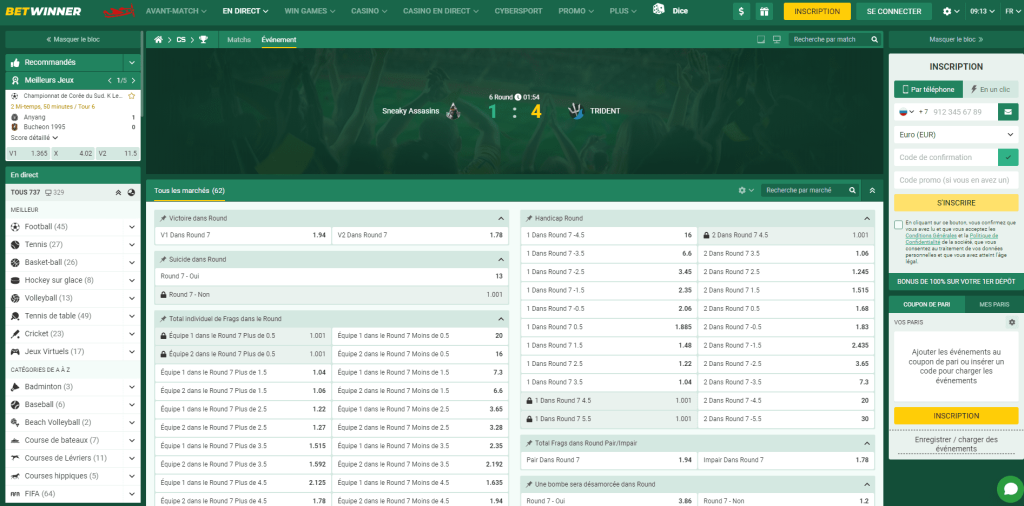Click Enregistrer / charger des événements

[x=956, y=444]
